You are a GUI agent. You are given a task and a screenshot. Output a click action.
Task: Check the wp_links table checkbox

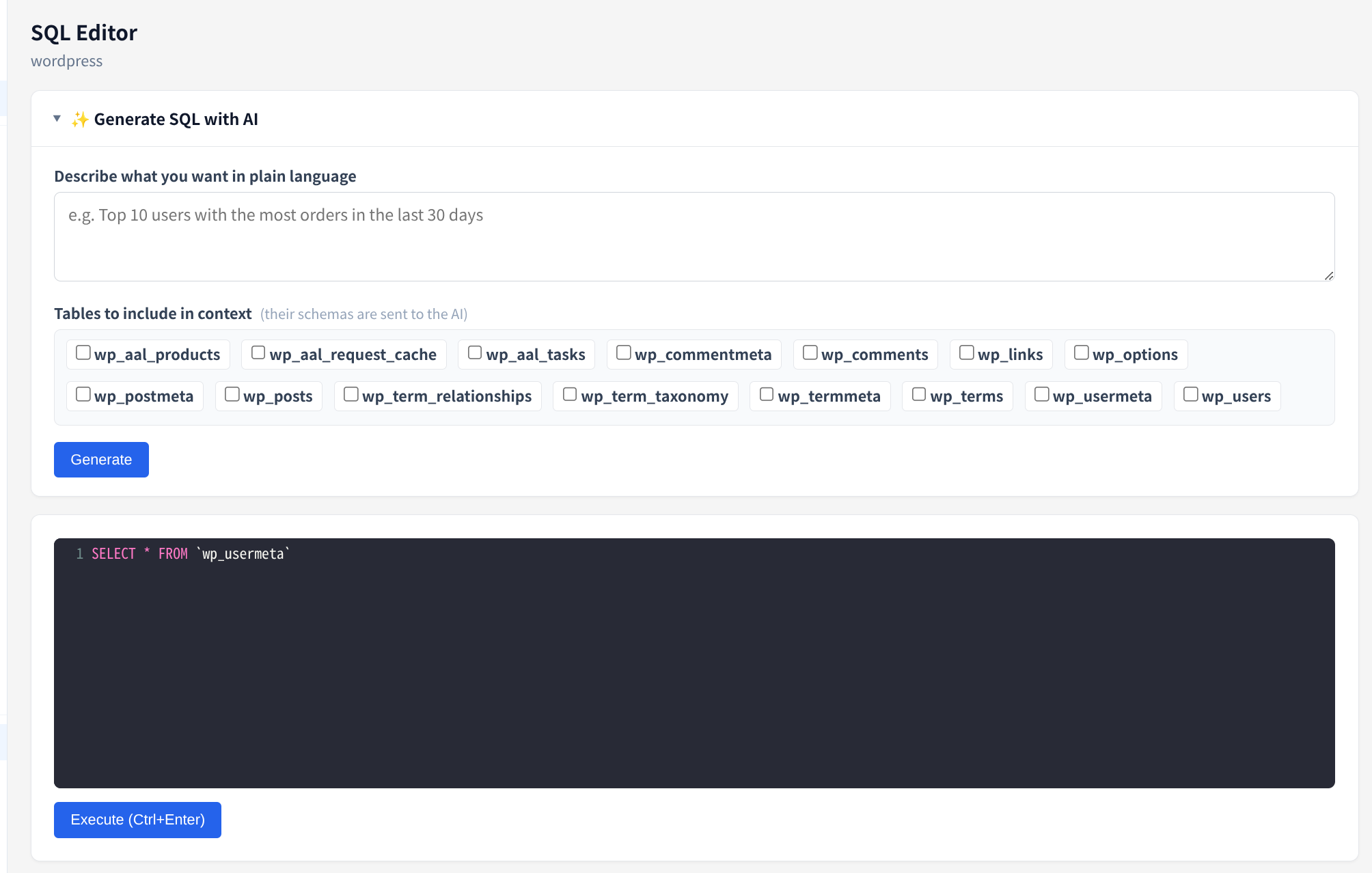coord(965,352)
